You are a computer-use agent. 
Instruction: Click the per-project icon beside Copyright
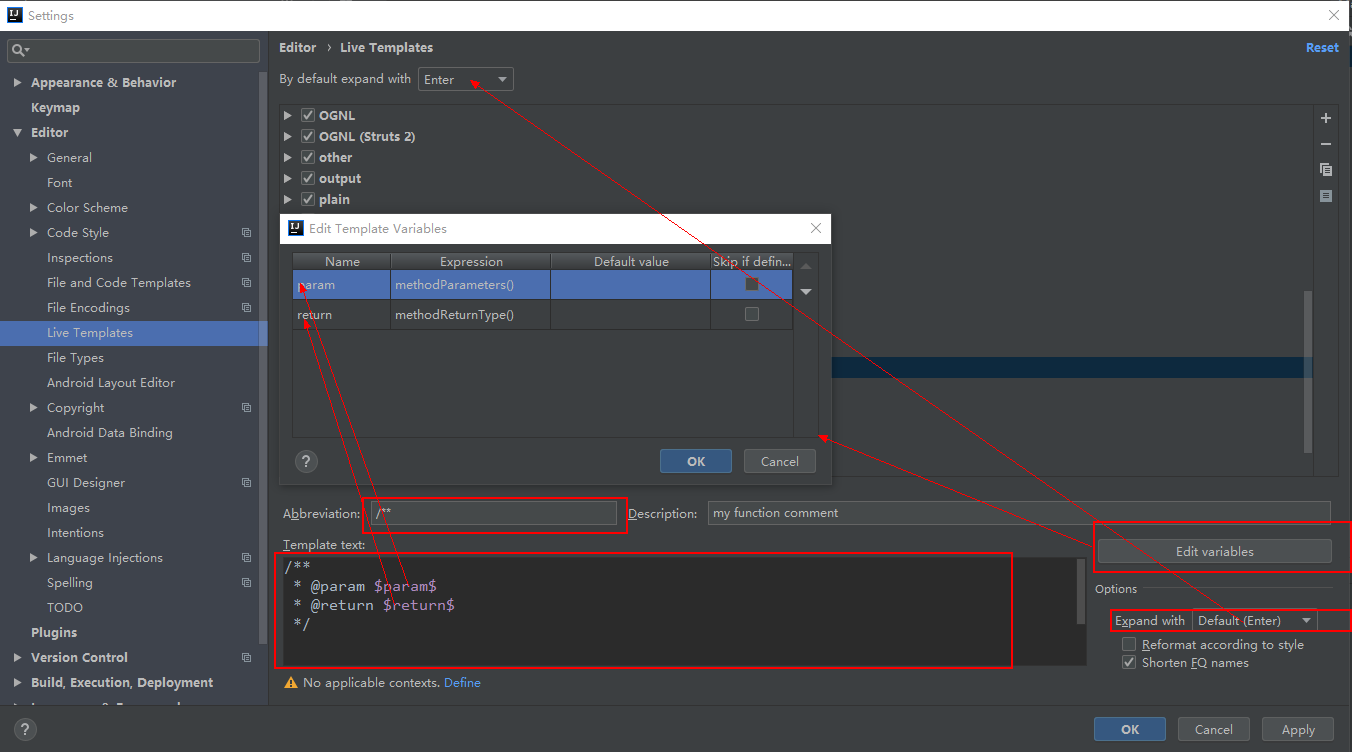click(x=246, y=408)
